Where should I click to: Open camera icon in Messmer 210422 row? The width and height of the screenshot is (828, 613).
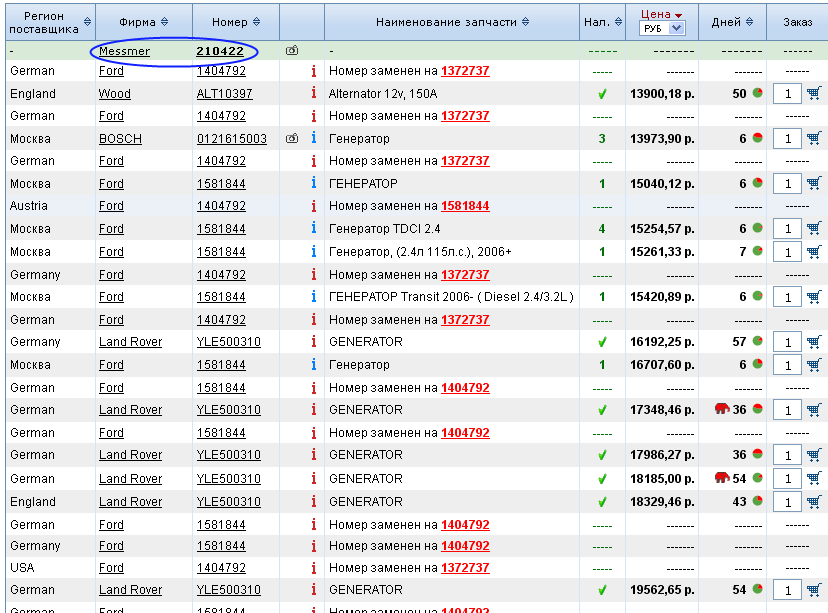[x=292, y=51]
